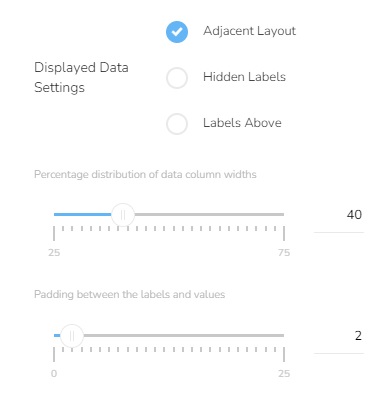The width and height of the screenshot is (390, 397).
Task: Enable the Labels Above radio button
Action: tap(177, 124)
